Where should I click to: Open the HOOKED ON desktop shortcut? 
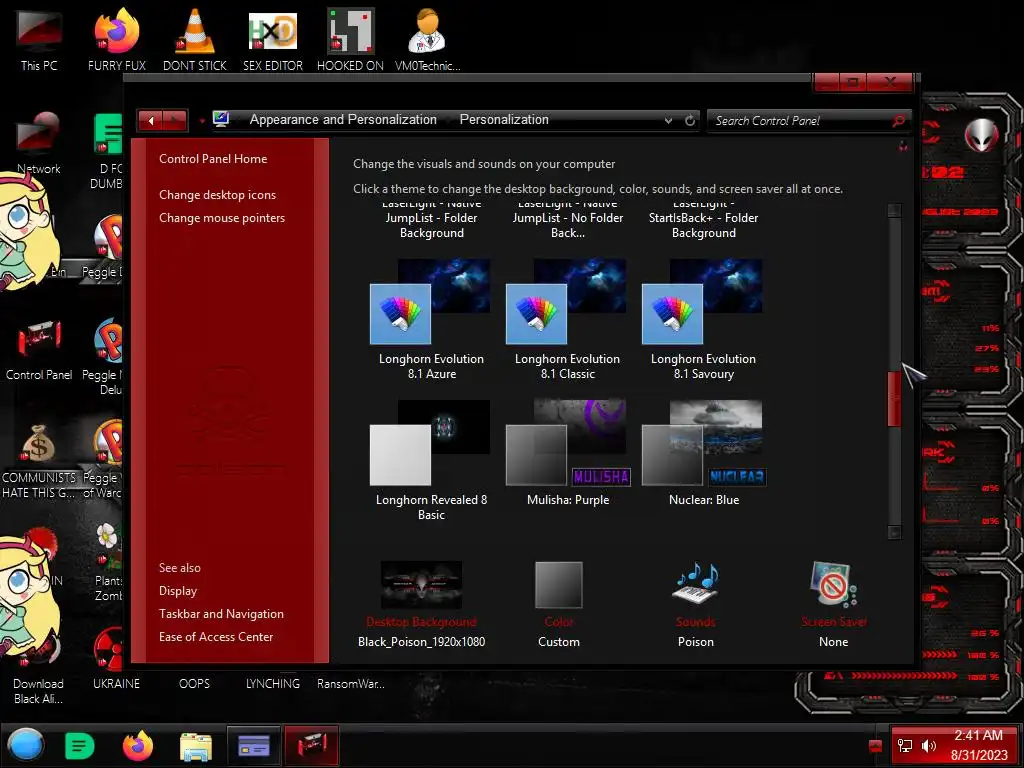(351, 39)
